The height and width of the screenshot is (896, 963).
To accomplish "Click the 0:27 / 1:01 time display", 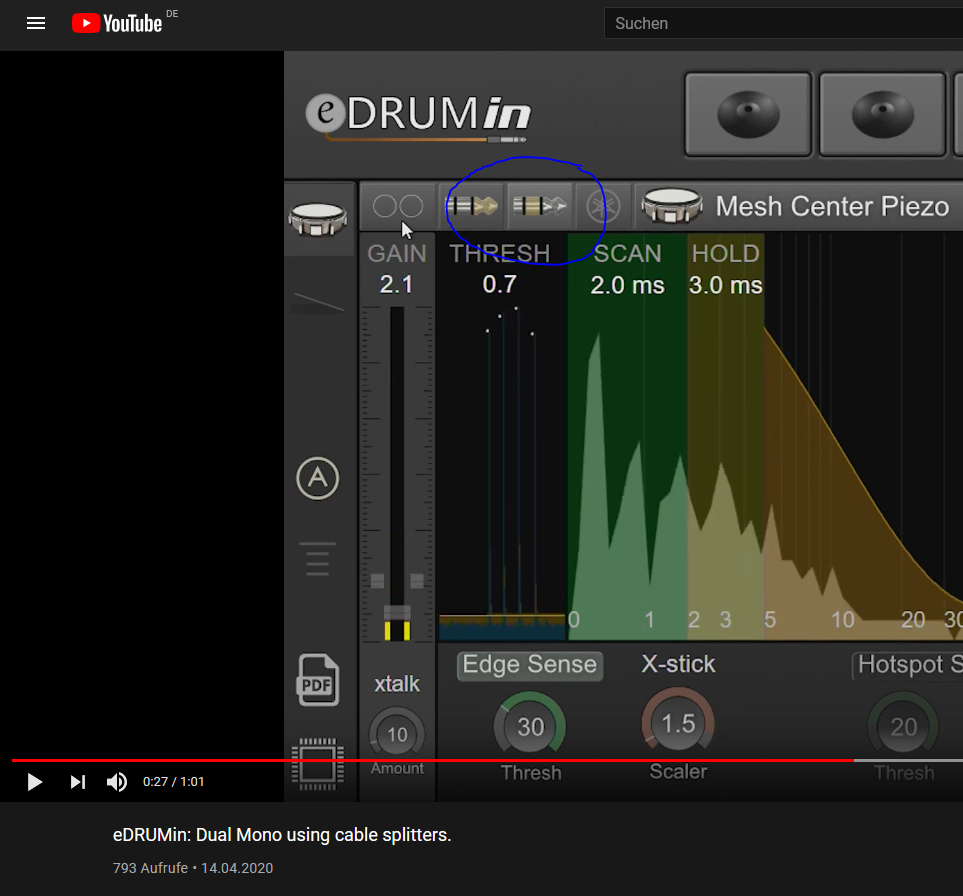I will tap(173, 782).
